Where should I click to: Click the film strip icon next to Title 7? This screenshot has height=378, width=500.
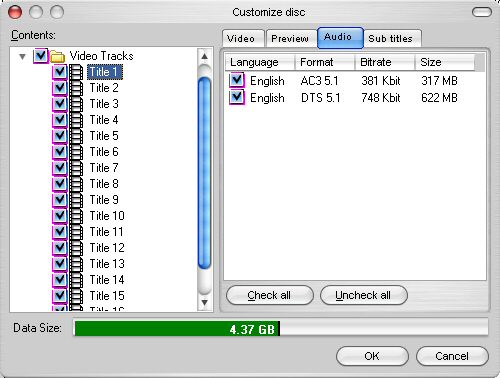pos(76,168)
